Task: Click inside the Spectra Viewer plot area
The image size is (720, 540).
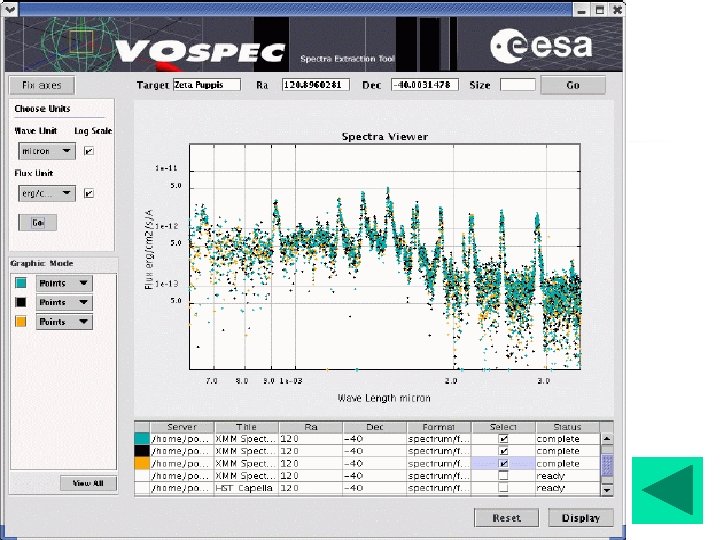Action: 385,257
